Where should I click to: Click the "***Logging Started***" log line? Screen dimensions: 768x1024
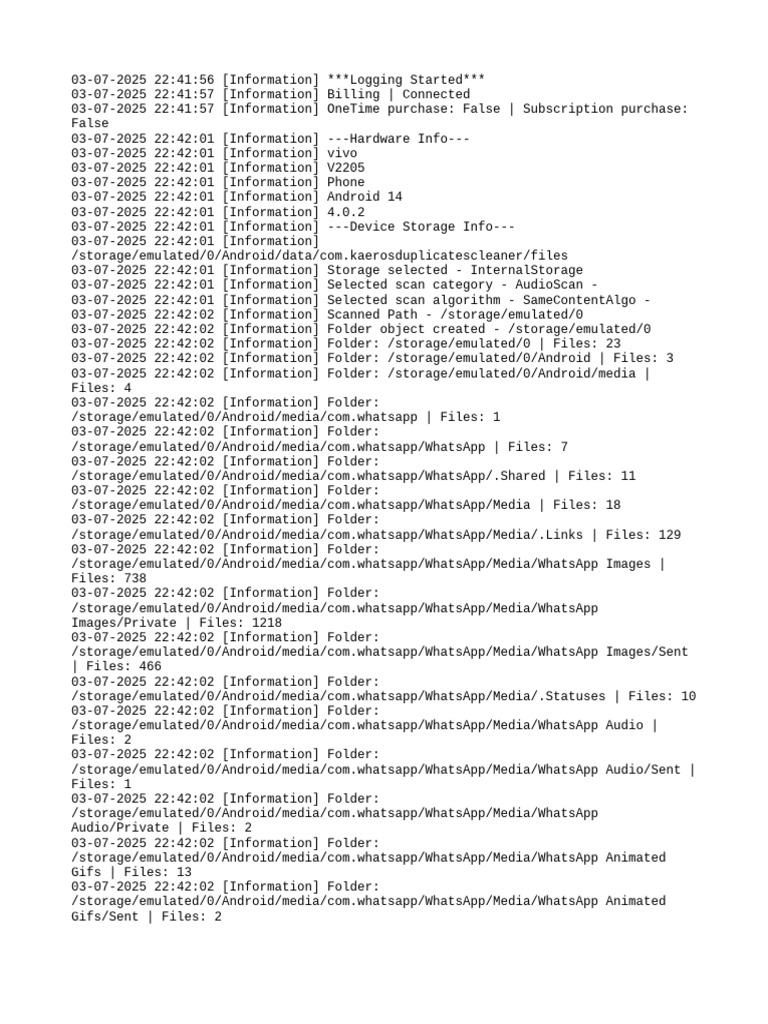[x=278, y=80]
